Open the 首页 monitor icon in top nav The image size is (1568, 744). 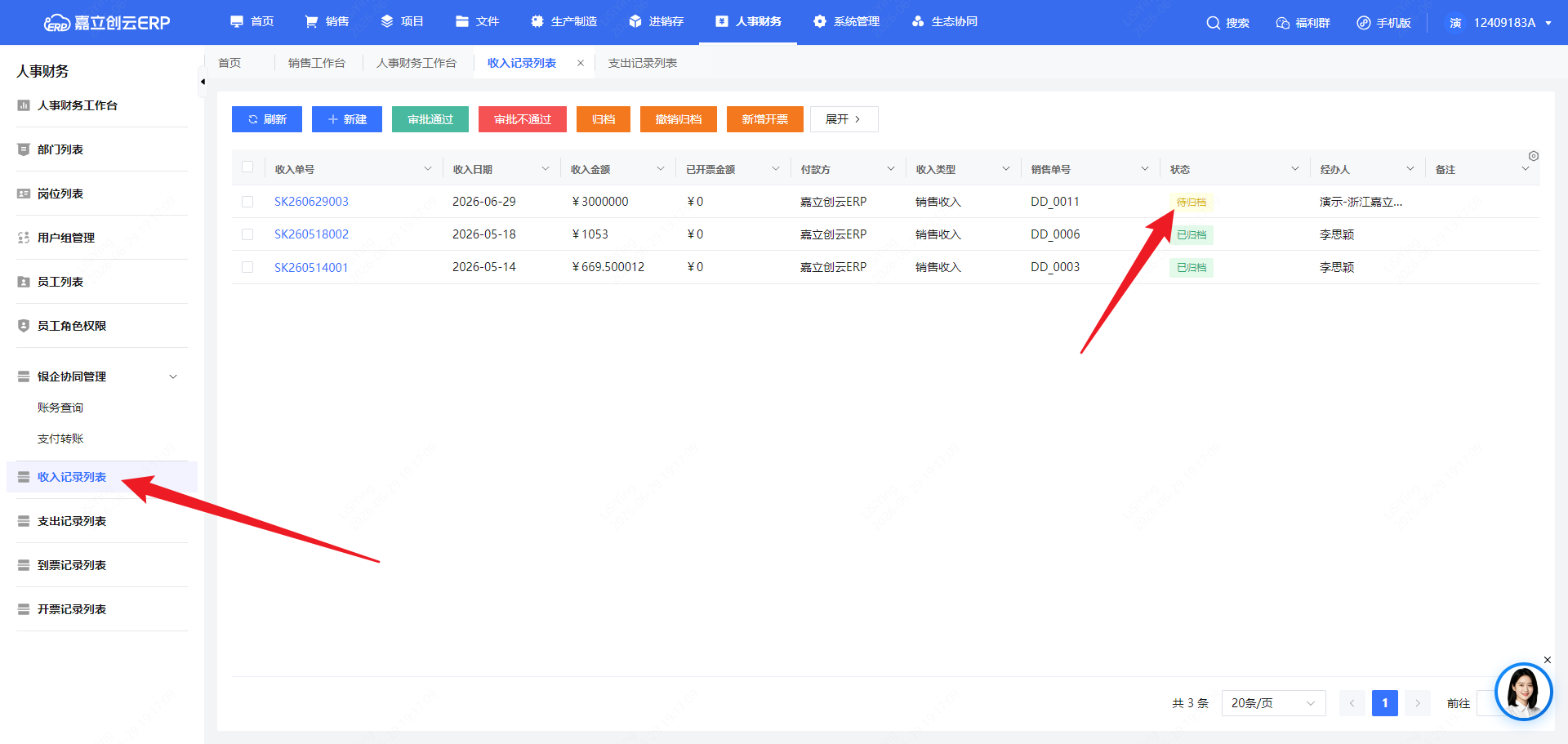[237, 21]
